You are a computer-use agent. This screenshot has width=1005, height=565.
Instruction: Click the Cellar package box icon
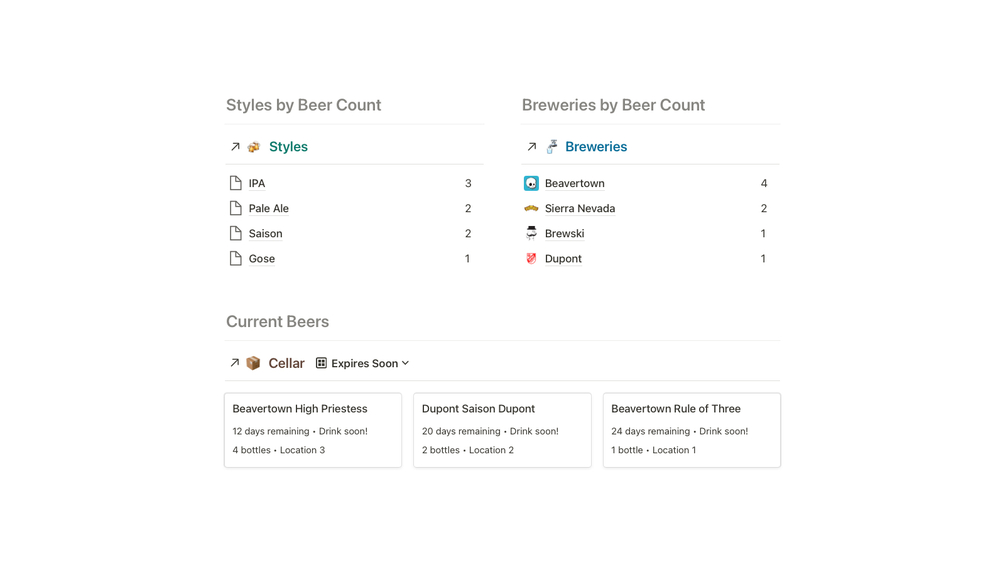[x=253, y=363]
